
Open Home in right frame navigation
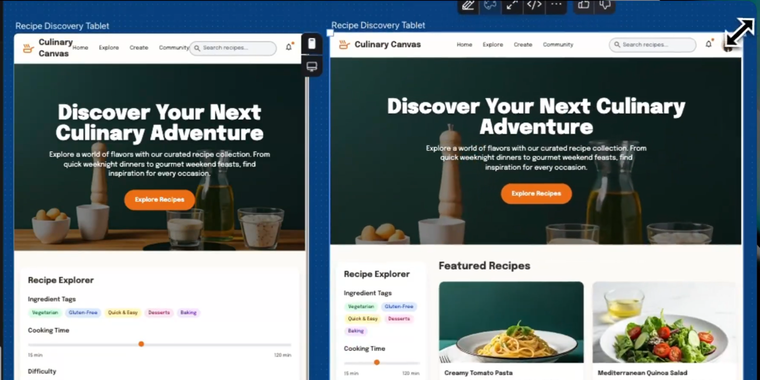(x=464, y=45)
